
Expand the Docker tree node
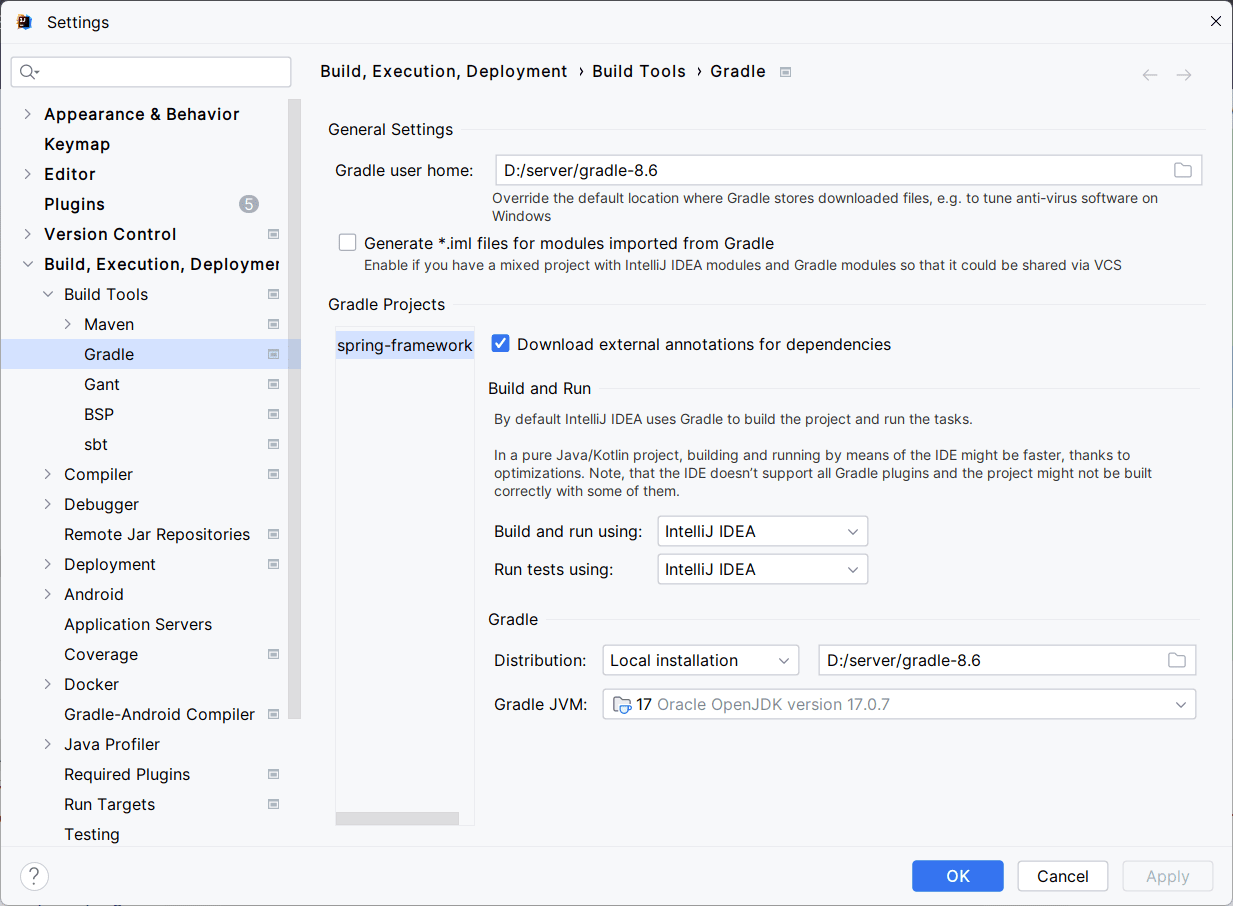tap(47, 684)
